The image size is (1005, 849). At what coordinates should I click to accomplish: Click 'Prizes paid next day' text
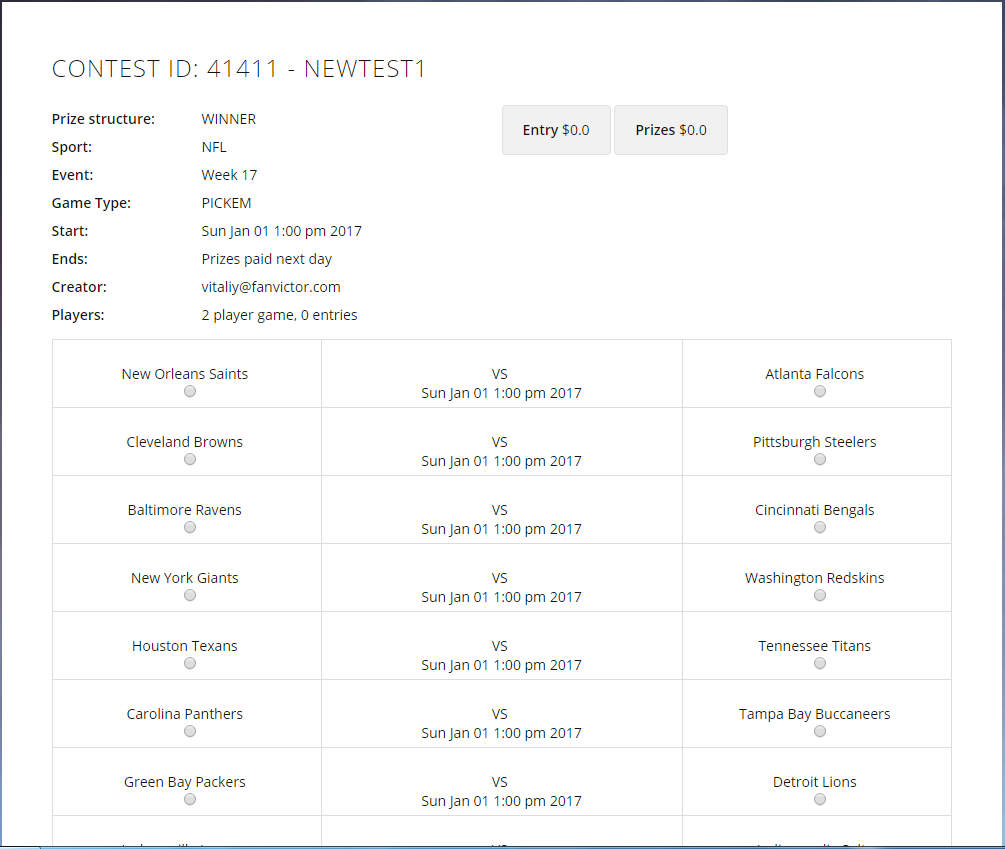click(267, 260)
